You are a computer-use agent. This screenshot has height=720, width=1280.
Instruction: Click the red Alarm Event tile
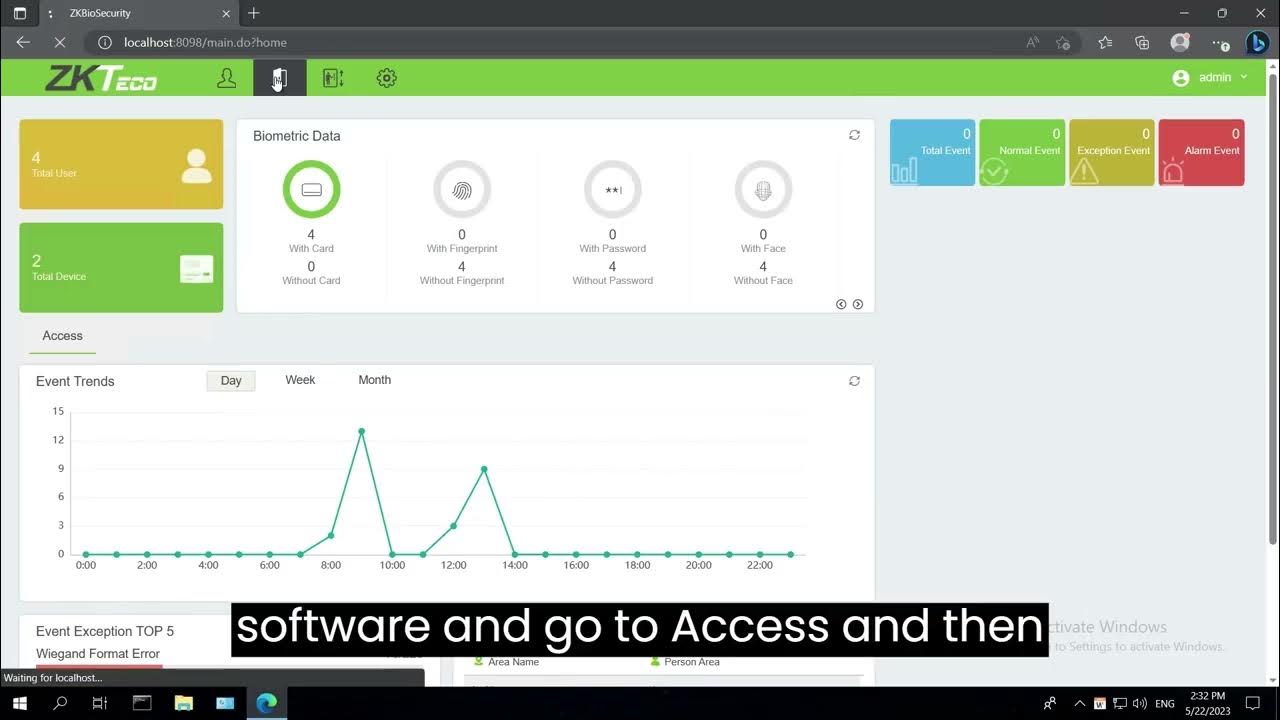pos(1201,153)
